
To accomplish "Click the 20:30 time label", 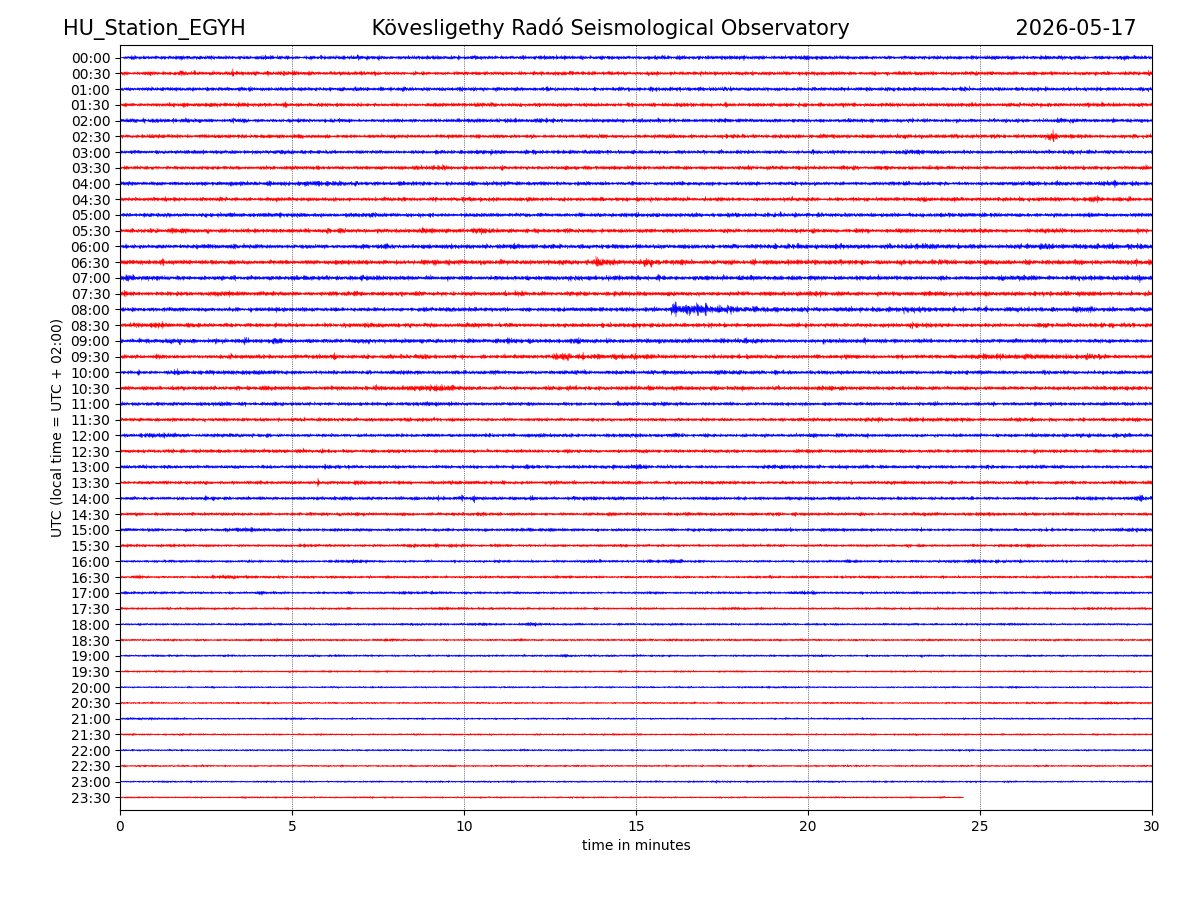I will point(90,703).
